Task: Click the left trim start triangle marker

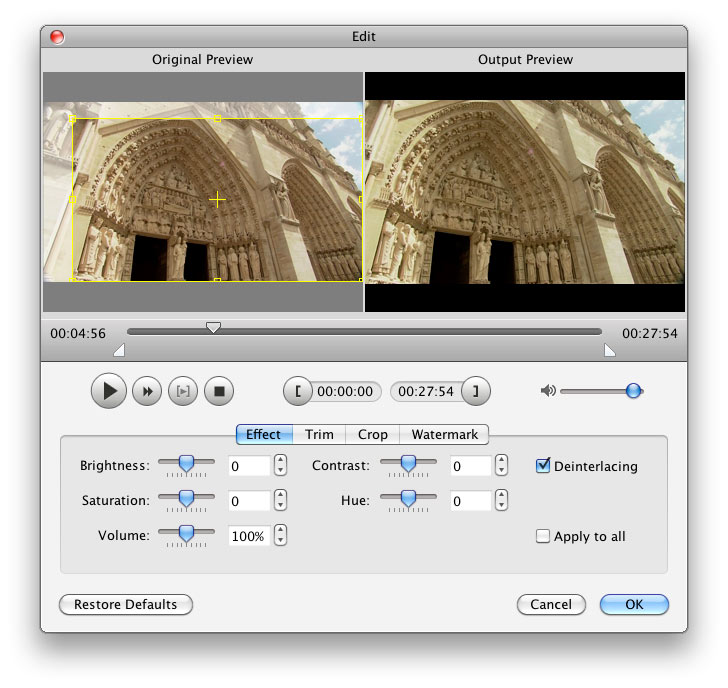Action: tap(119, 350)
